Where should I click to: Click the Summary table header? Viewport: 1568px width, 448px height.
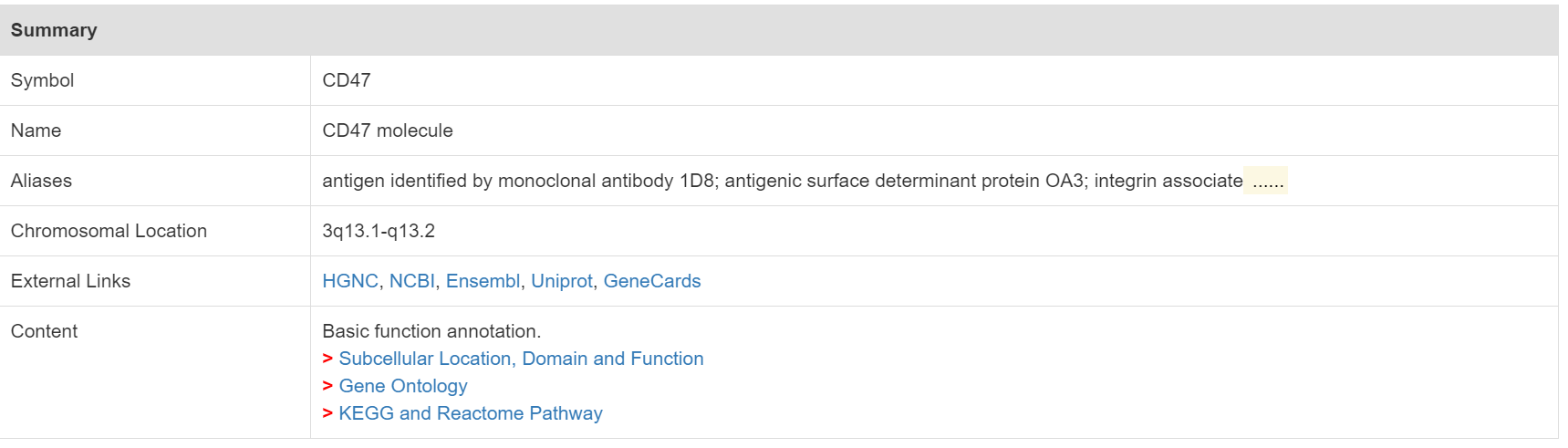click(x=779, y=30)
